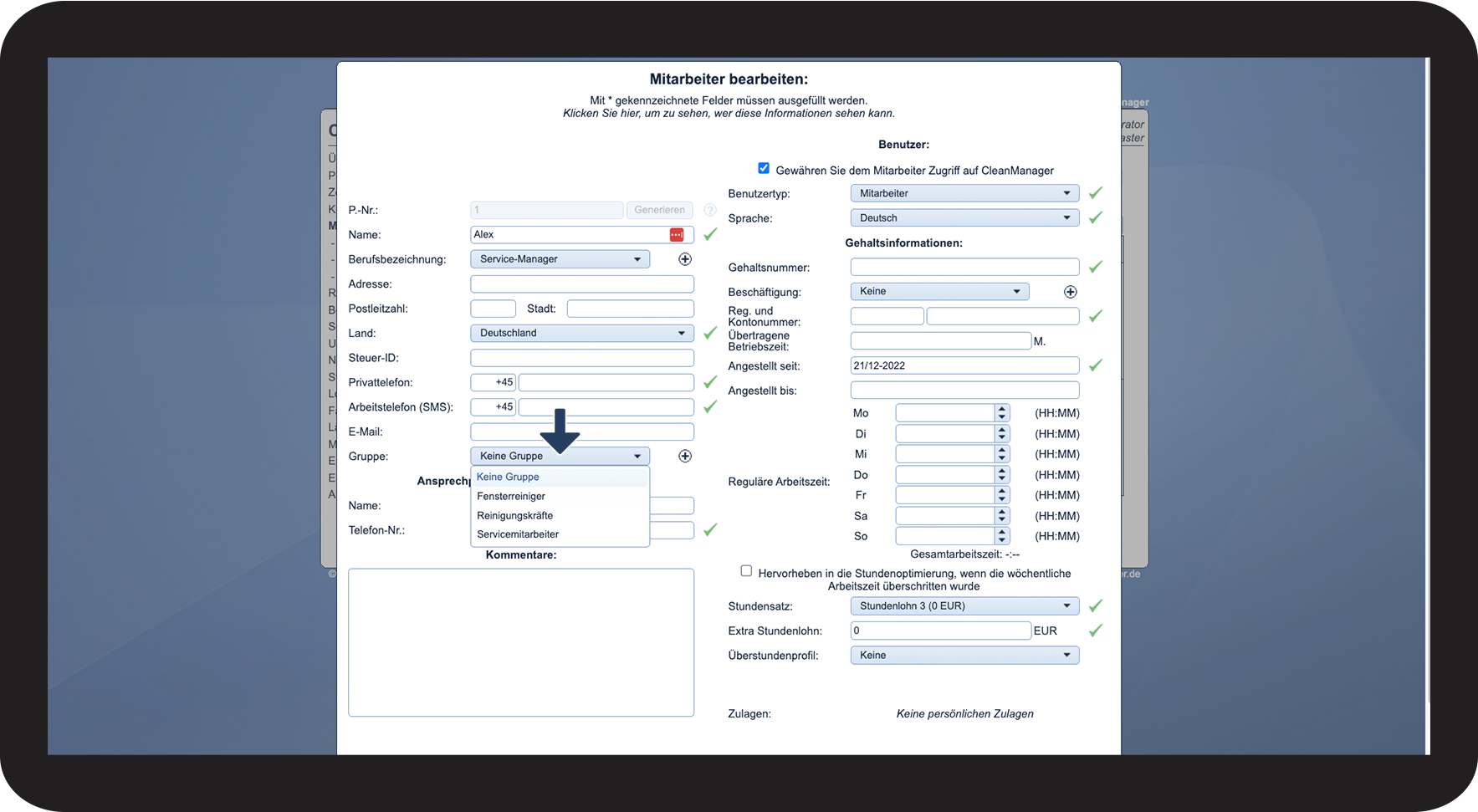Toggle employee access to CleanManager checkbox
1478x812 pixels.
(764, 168)
